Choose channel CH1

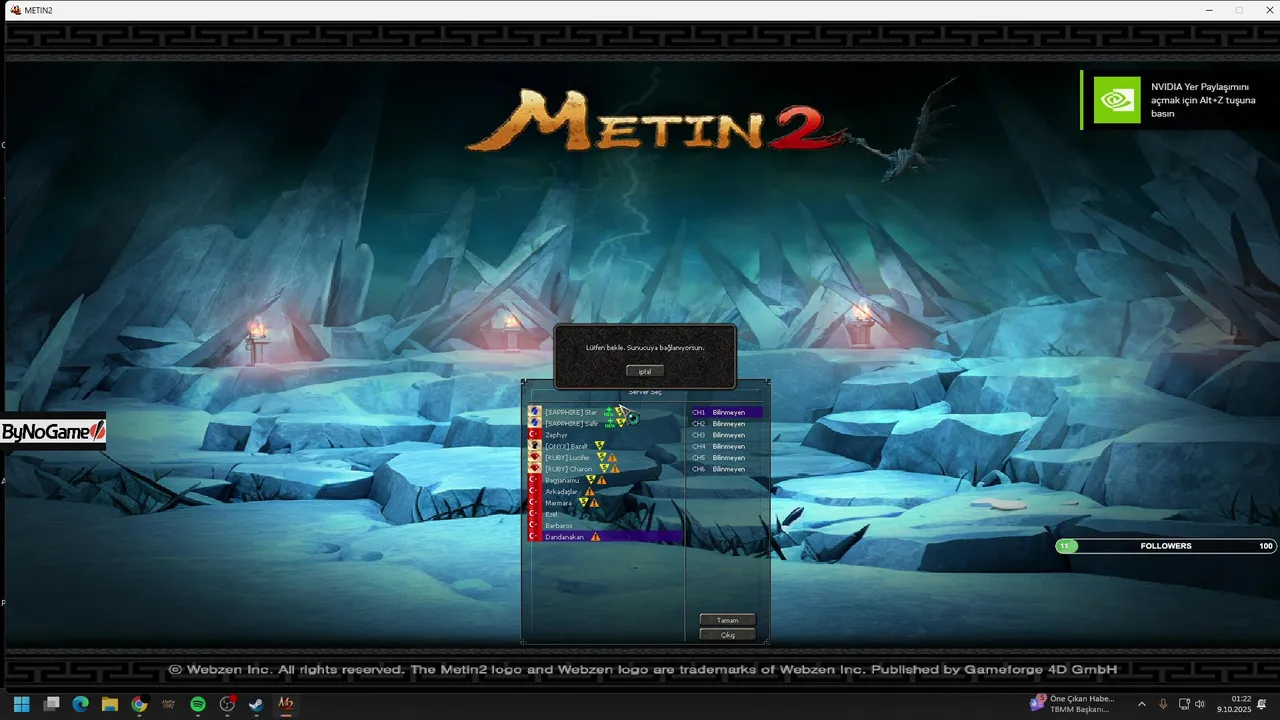[x=726, y=412]
